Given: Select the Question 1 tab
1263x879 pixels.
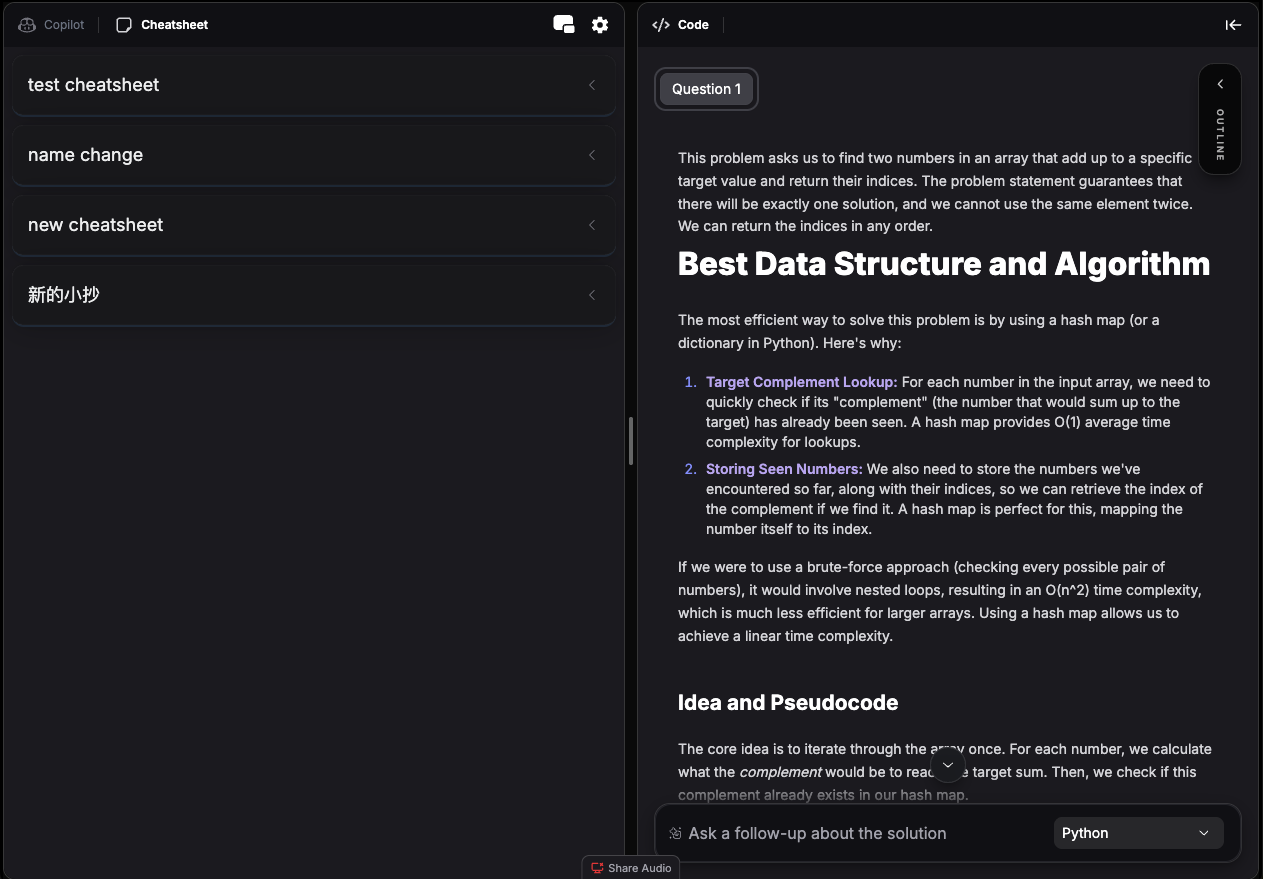Looking at the screenshot, I should [x=706, y=89].
